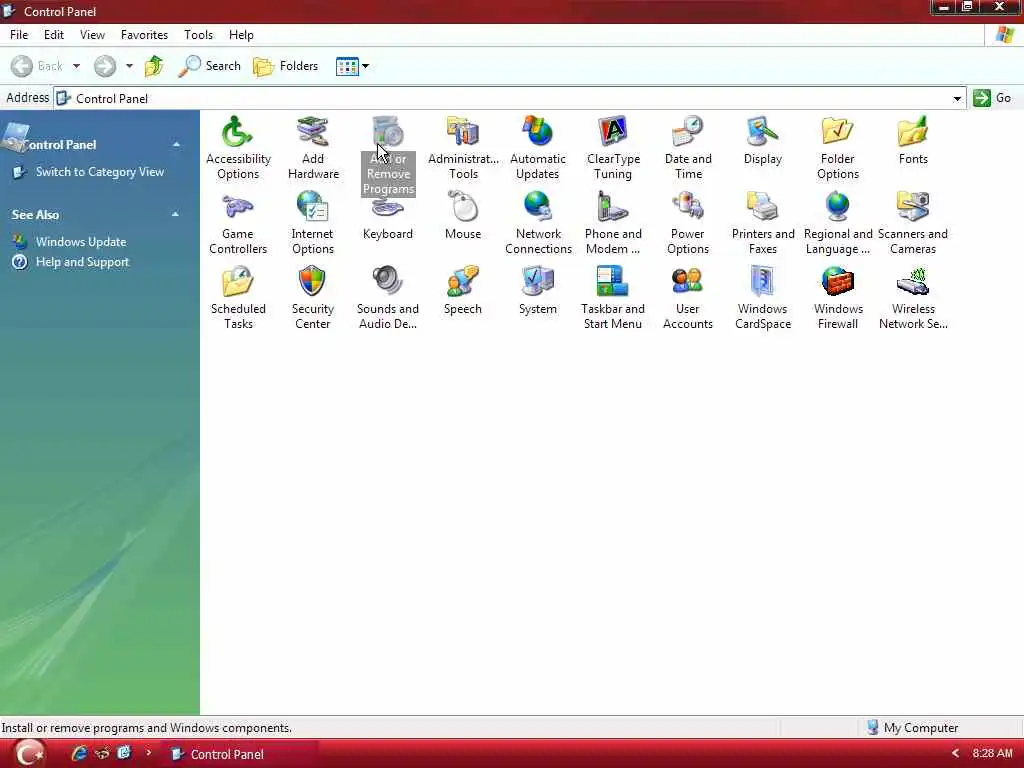This screenshot has width=1024, height=768.
Task: Open ClearType Tuning icon
Action: [613, 148]
